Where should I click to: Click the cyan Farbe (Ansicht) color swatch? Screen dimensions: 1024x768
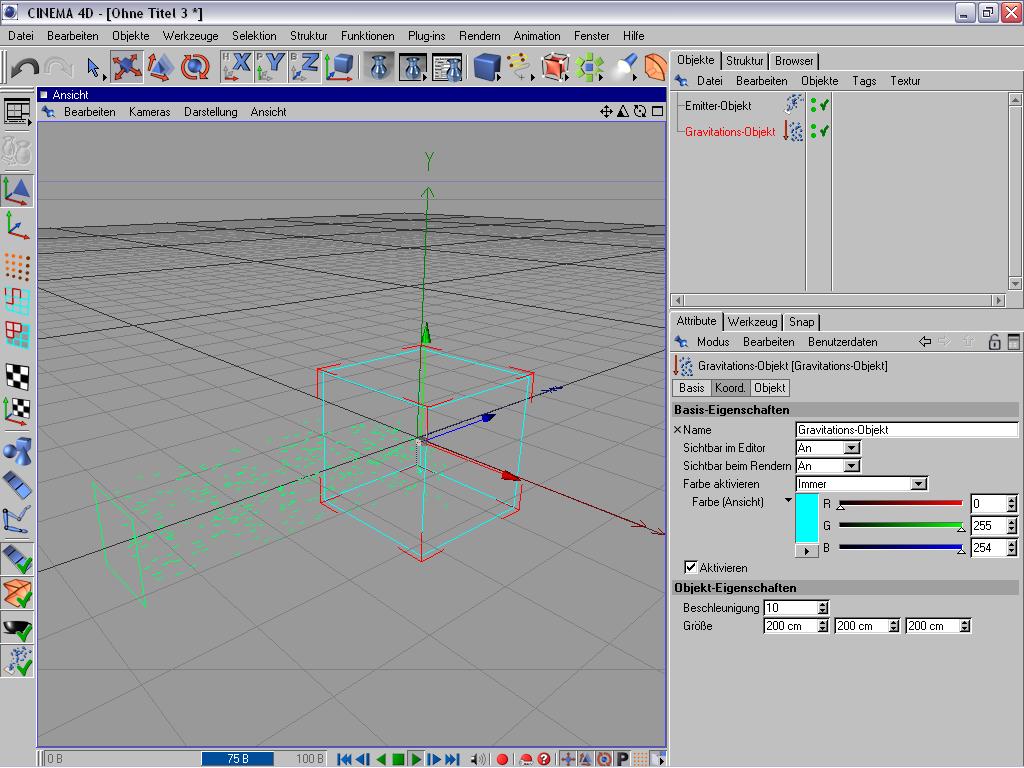(806, 518)
